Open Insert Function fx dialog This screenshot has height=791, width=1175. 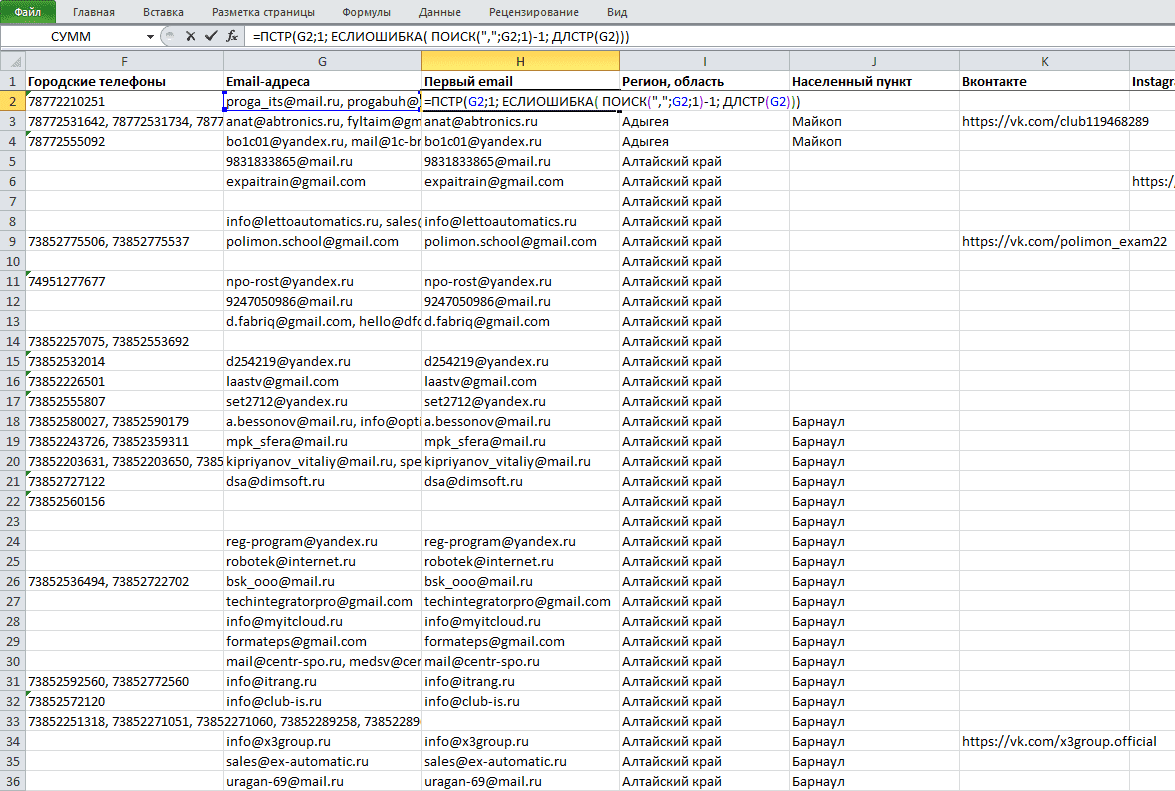pyautogui.click(x=232, y=36)
